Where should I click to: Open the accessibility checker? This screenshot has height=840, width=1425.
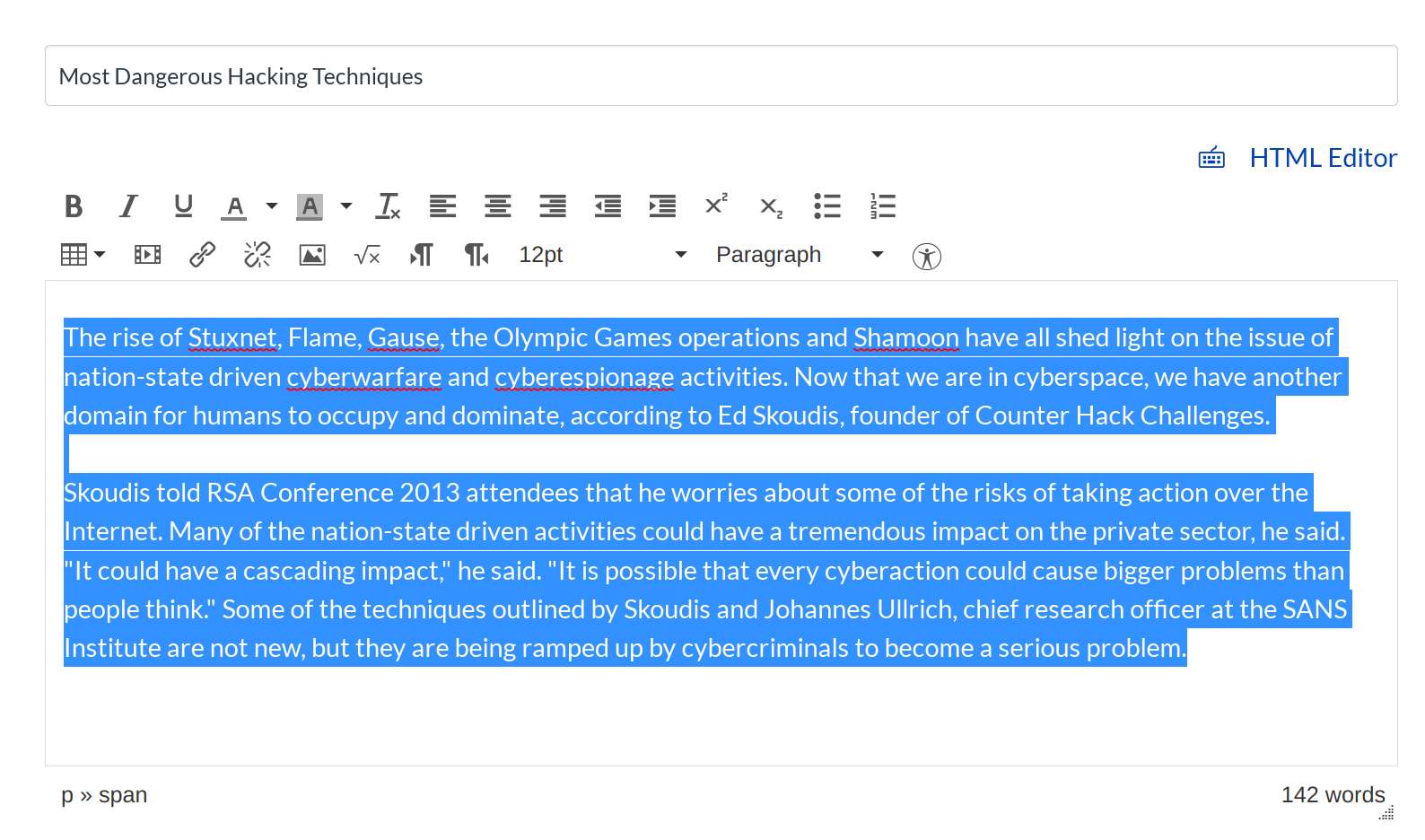[x=926, y=257]
